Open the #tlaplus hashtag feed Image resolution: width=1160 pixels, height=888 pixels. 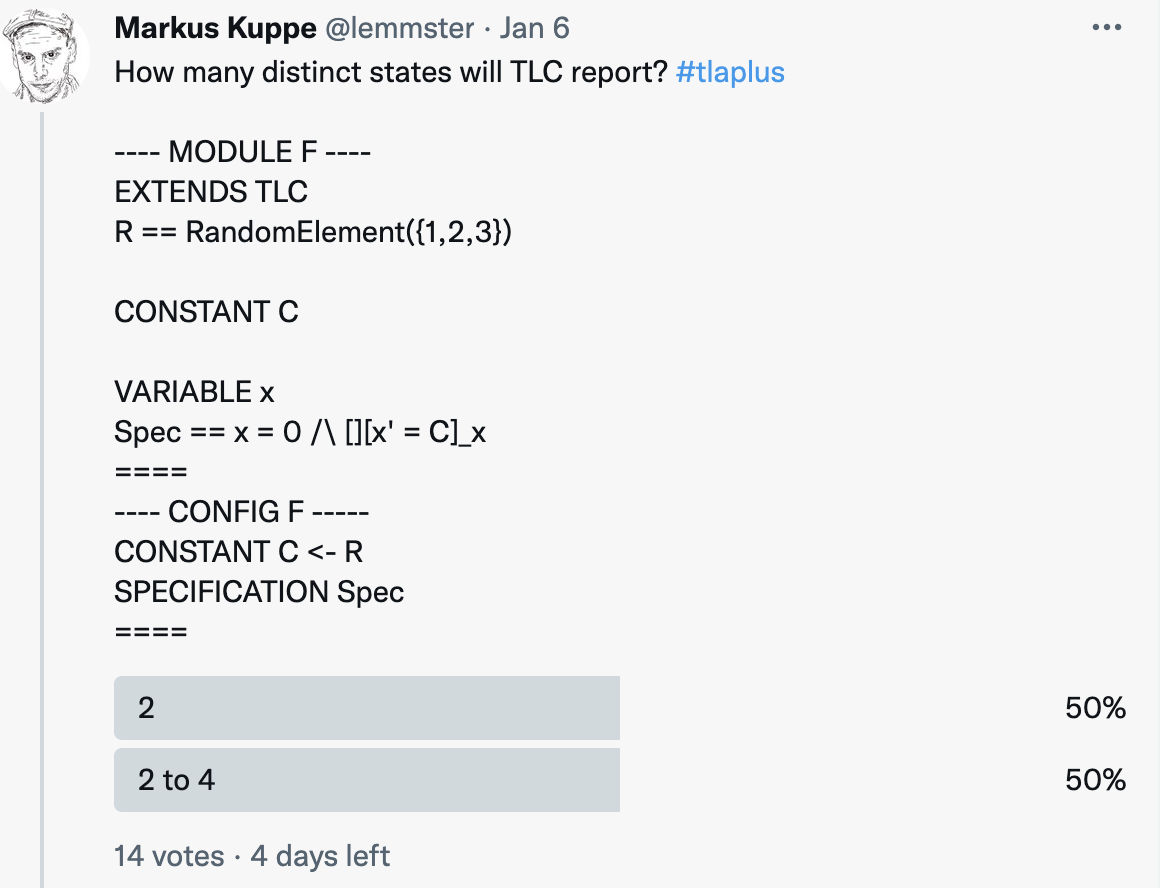coord(731,71)
